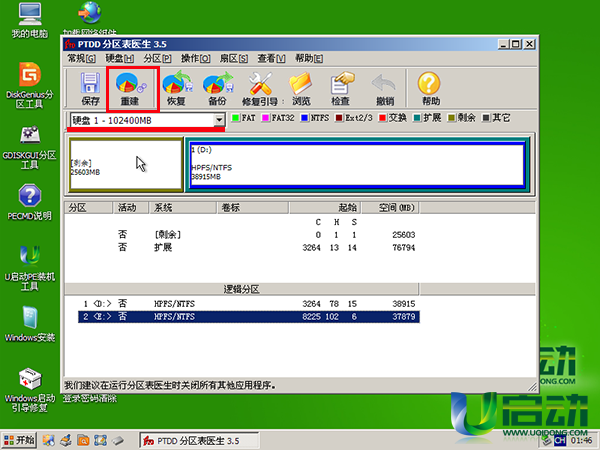The height and width of the screenshot is (450, 600).
Task: Click the 撤销 (Undo) arrow icon
Action: [385, 88]
